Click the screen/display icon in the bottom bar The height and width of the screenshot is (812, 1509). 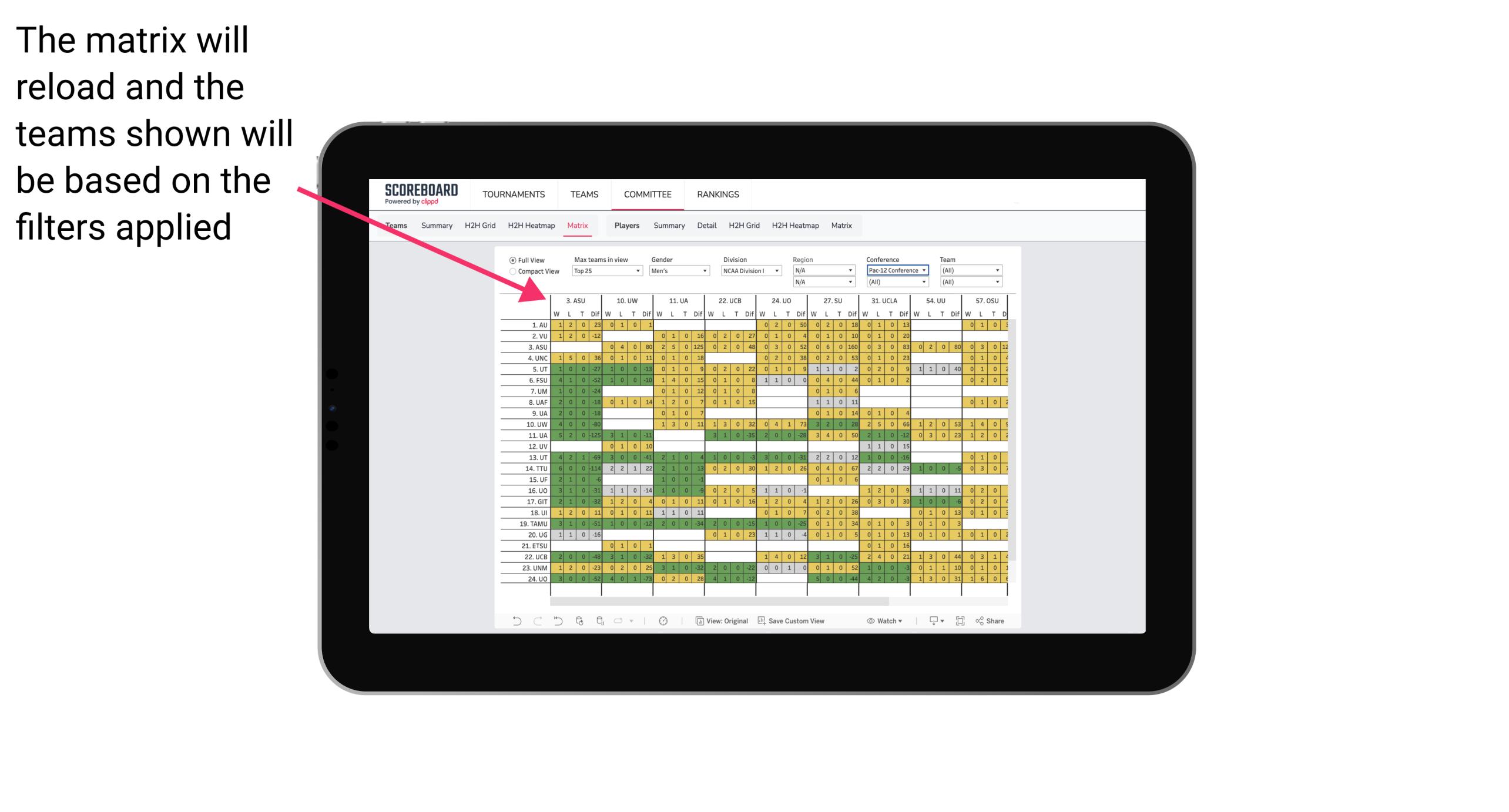pyautogui.click(x=933, y=620)
